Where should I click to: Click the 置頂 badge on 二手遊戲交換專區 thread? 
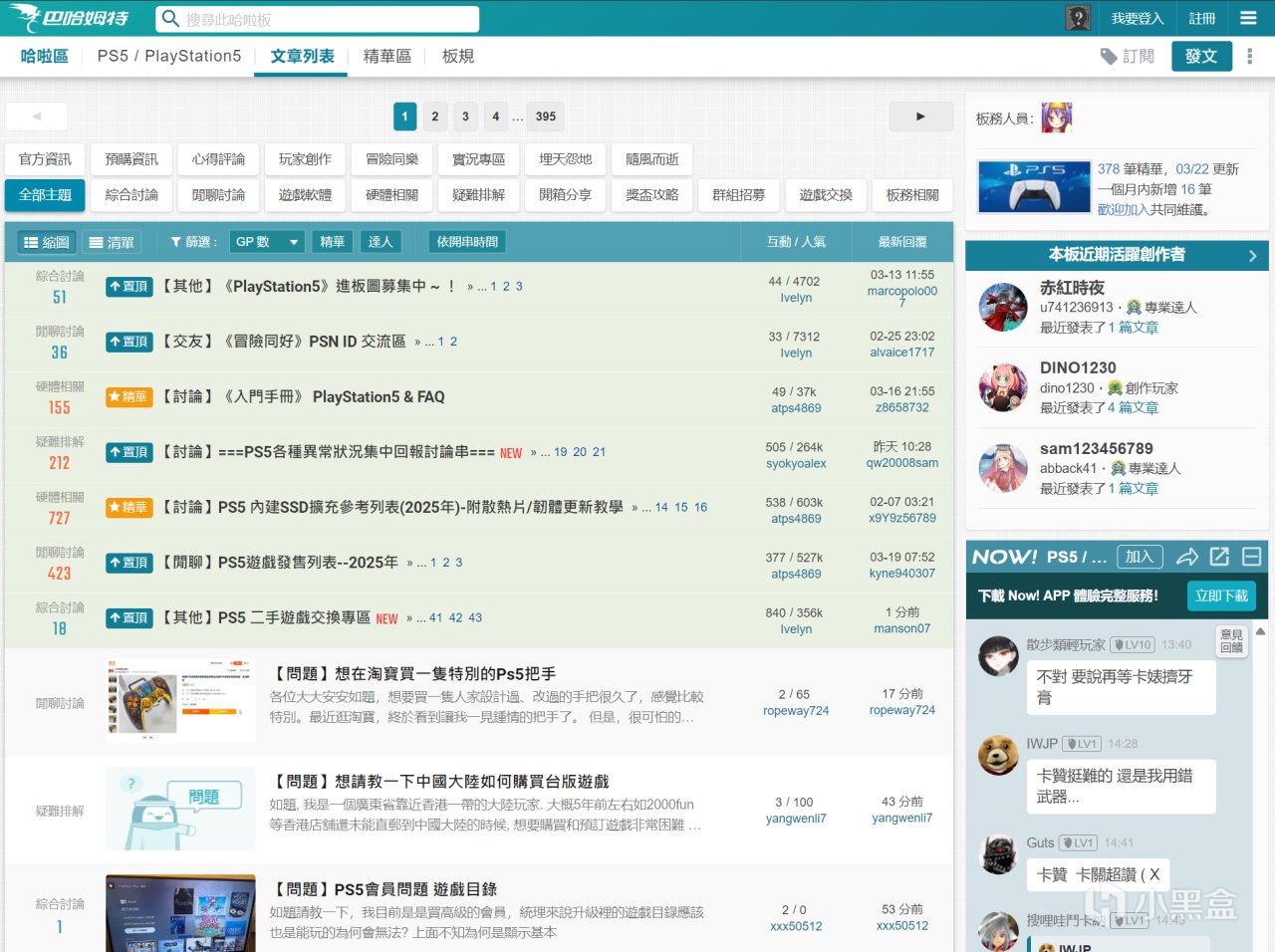click(x=129, y=617)
